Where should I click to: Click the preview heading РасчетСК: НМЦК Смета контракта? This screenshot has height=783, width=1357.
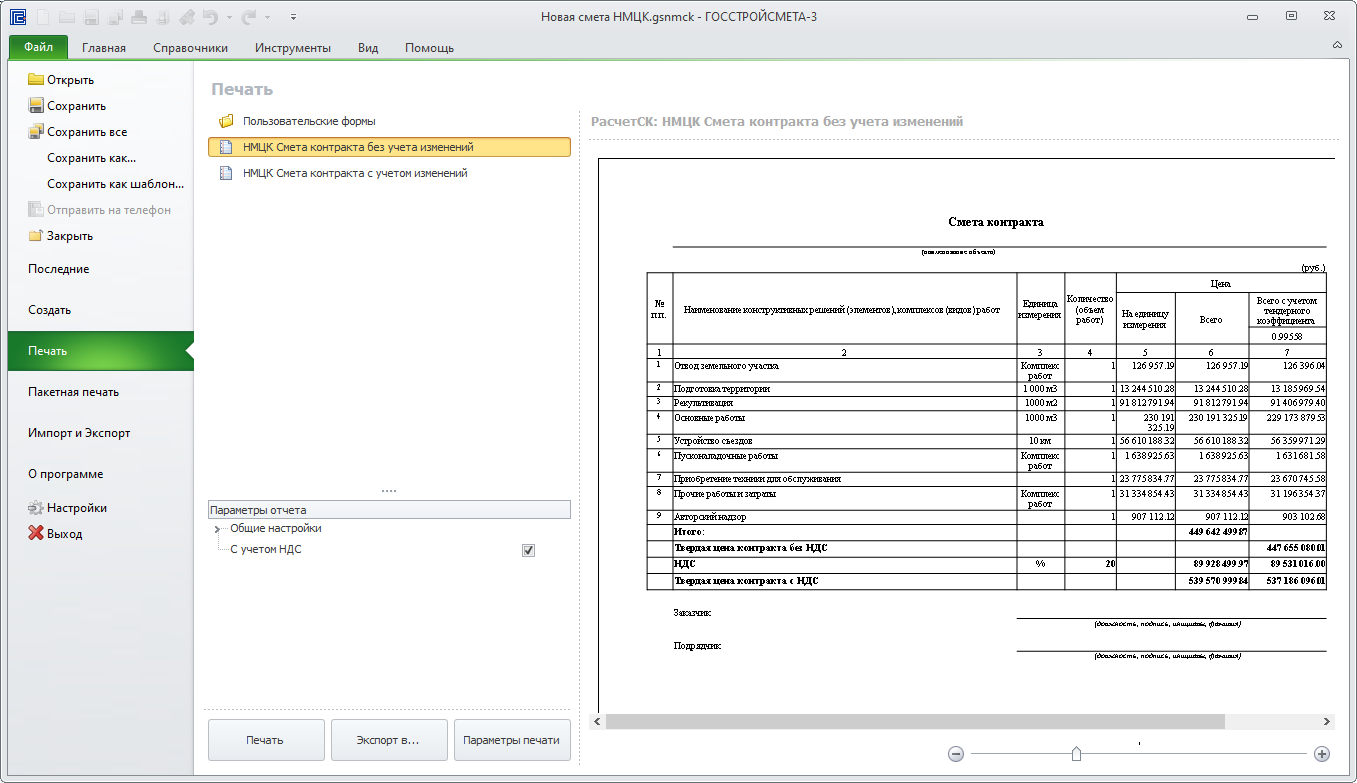point(777,121)
